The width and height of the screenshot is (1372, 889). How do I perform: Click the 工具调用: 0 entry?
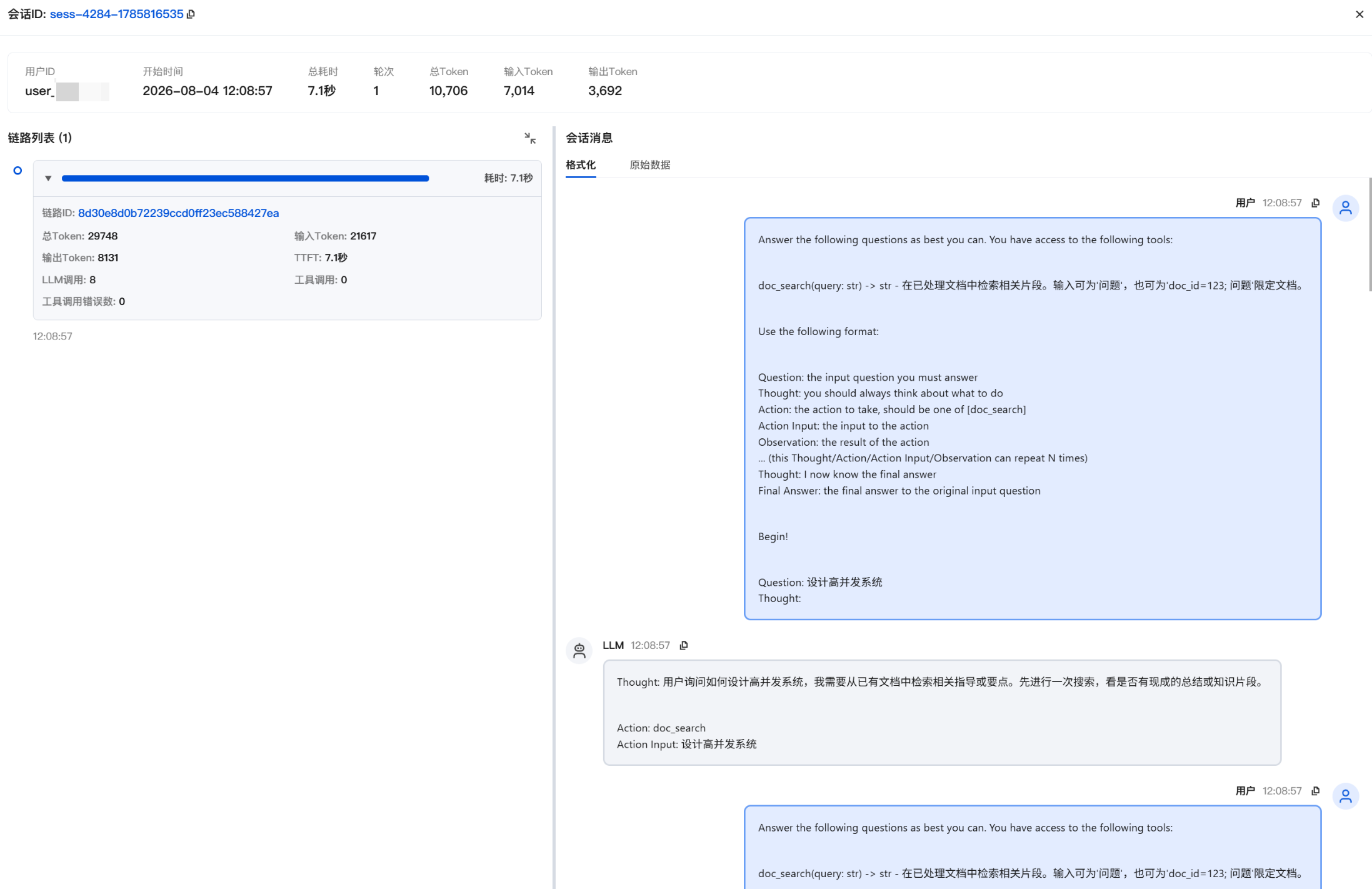point(321,280)
